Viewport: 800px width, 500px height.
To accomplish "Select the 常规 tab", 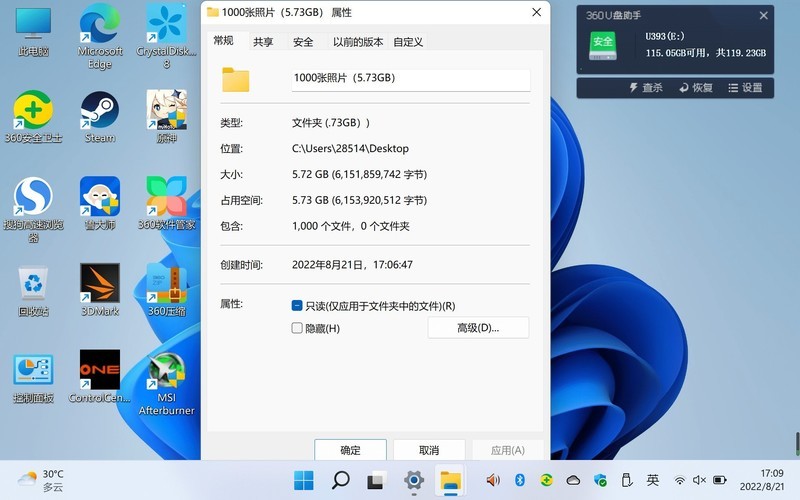I will coord(223,41).
